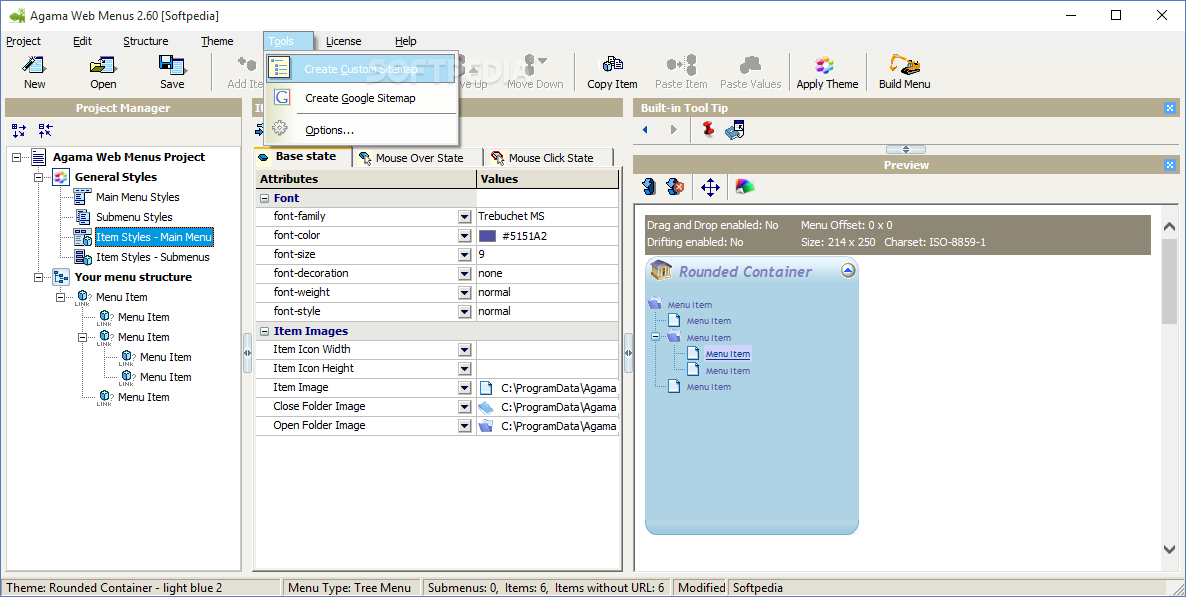
Task: Click Copy Item toolbar icon
Action: pyautogui.click(x=612, y=66)
